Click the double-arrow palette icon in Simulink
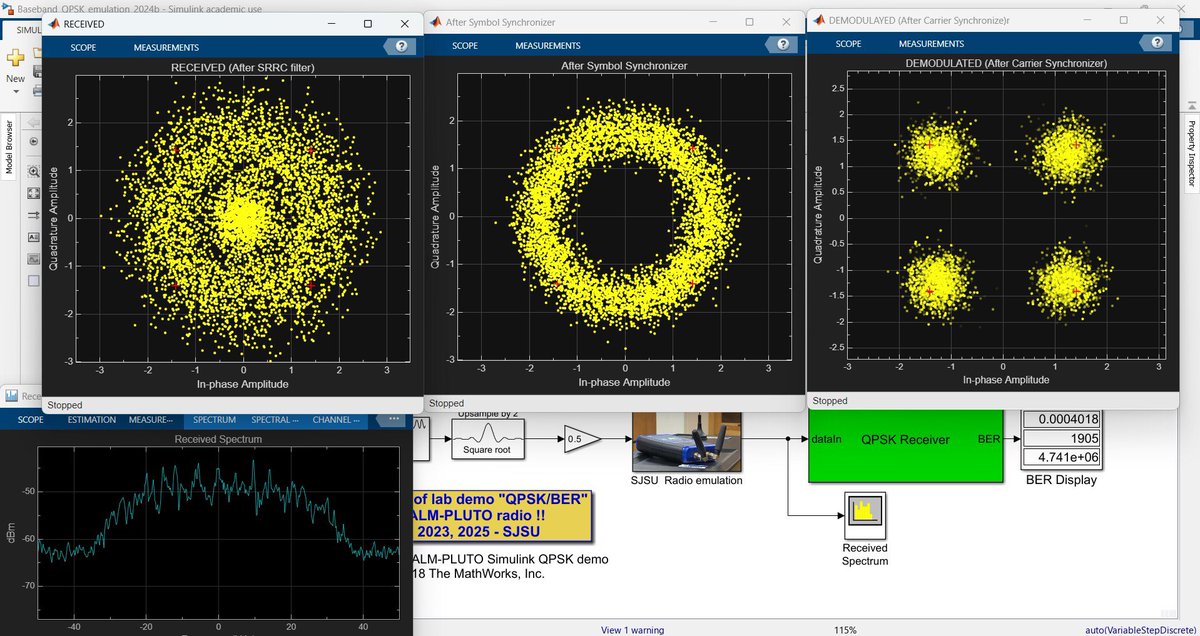1200x636 pixels. pyautogui.click(x=33, y=215)
